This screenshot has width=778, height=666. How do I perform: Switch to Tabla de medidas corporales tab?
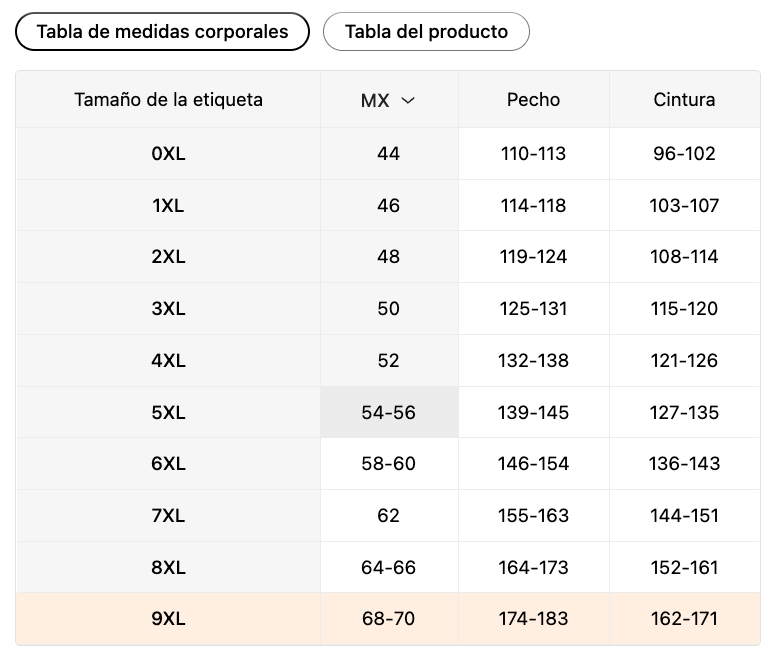(x=162, y=32)
